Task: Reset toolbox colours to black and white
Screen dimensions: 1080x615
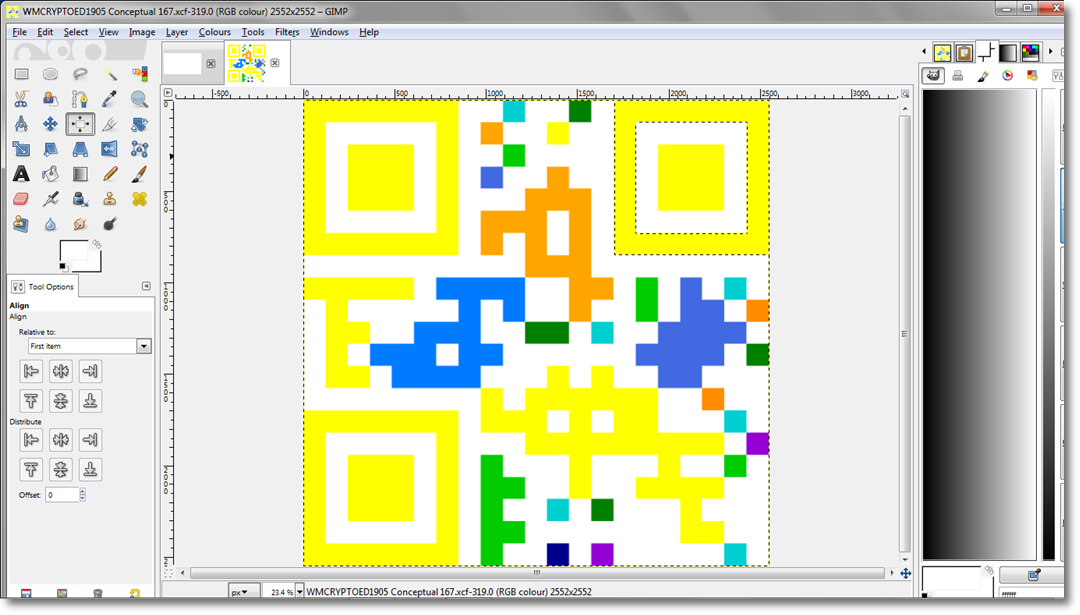Action: [63, 267]
